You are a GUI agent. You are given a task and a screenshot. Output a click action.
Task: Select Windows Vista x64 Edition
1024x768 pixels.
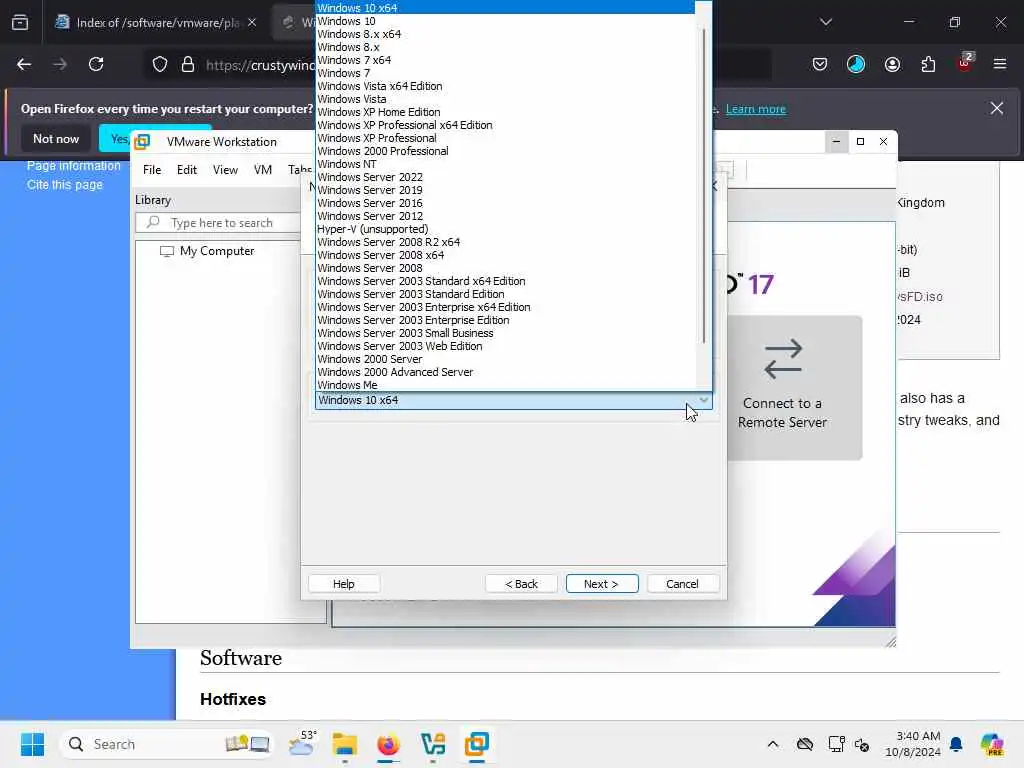click(505, 86)
